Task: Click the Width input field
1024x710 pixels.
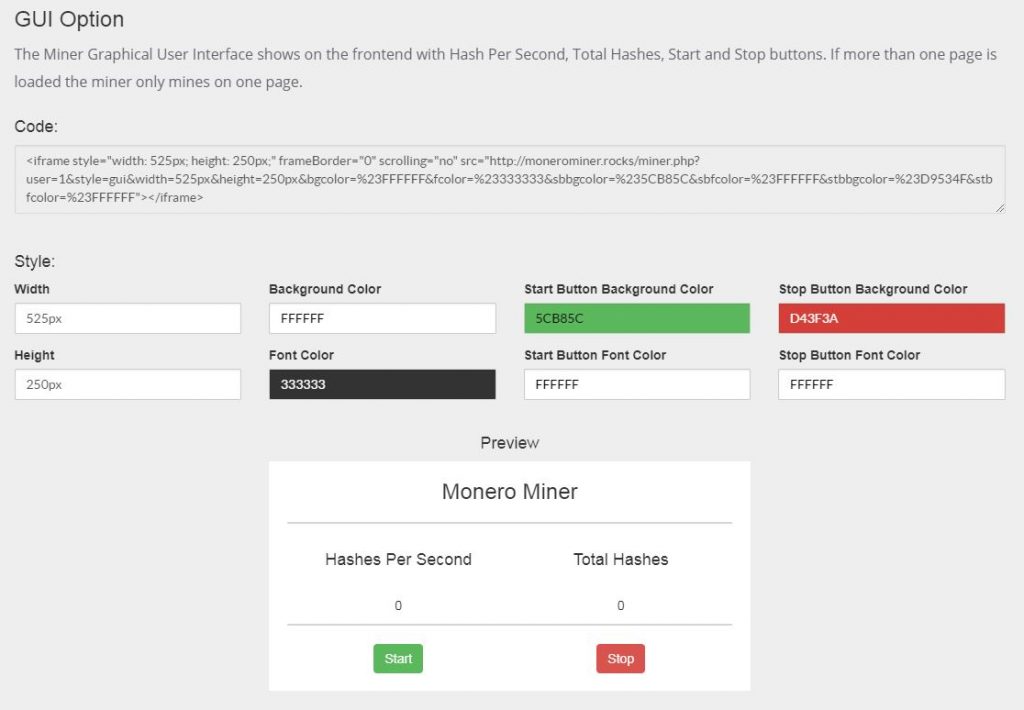Action: coord(127,319)
